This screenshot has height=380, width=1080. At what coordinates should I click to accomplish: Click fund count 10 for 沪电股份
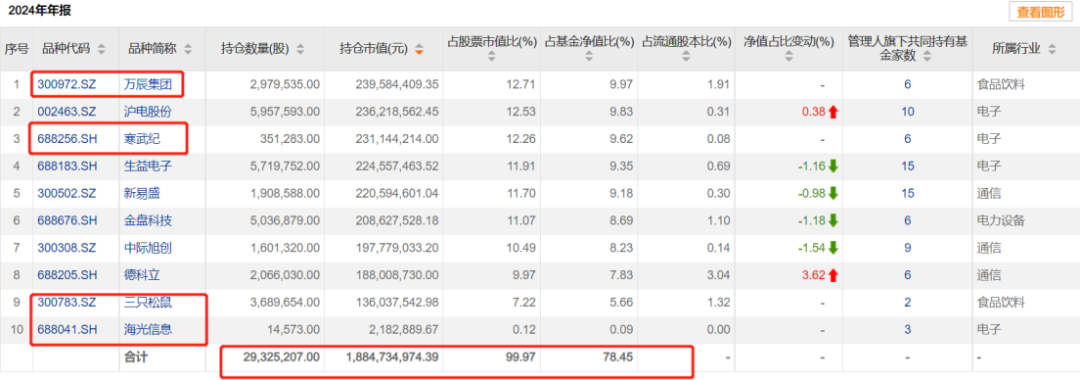click(908, 112)
